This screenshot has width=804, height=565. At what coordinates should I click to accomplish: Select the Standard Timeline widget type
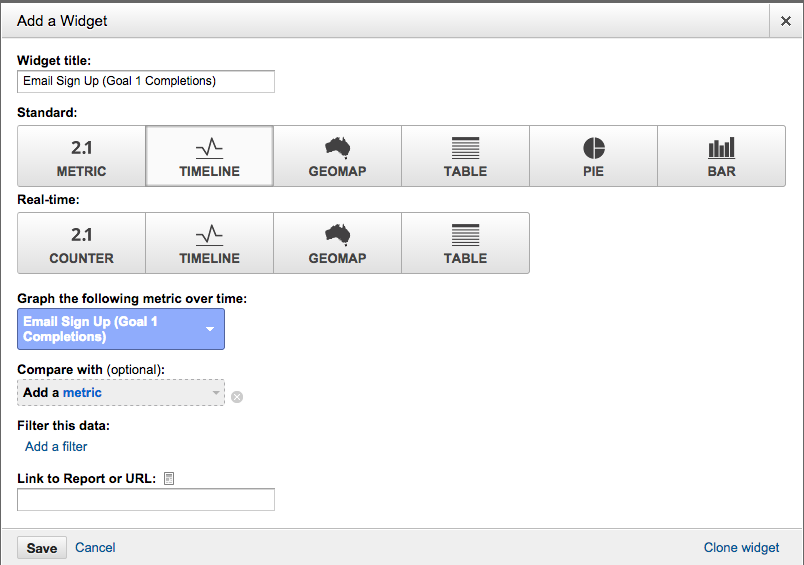click(x=209, y=156)
